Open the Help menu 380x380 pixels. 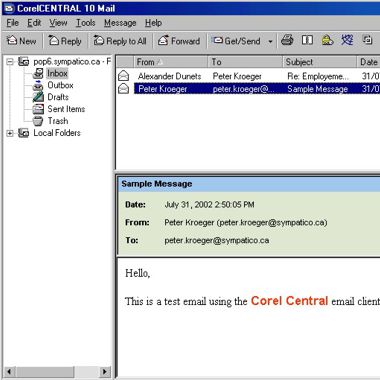point(153,23)
